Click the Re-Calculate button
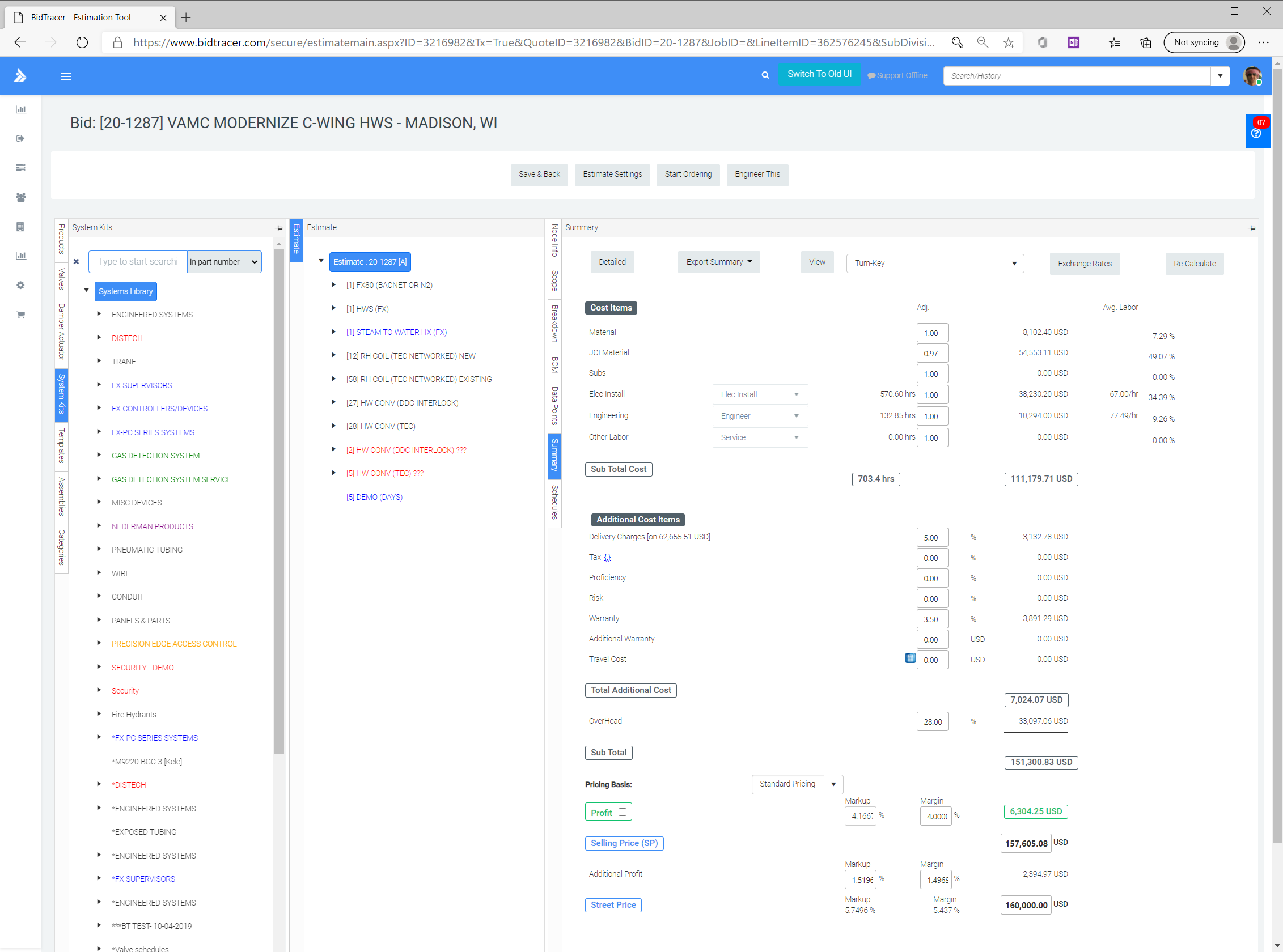The image size is (1283, 952). coord(1192,264)
